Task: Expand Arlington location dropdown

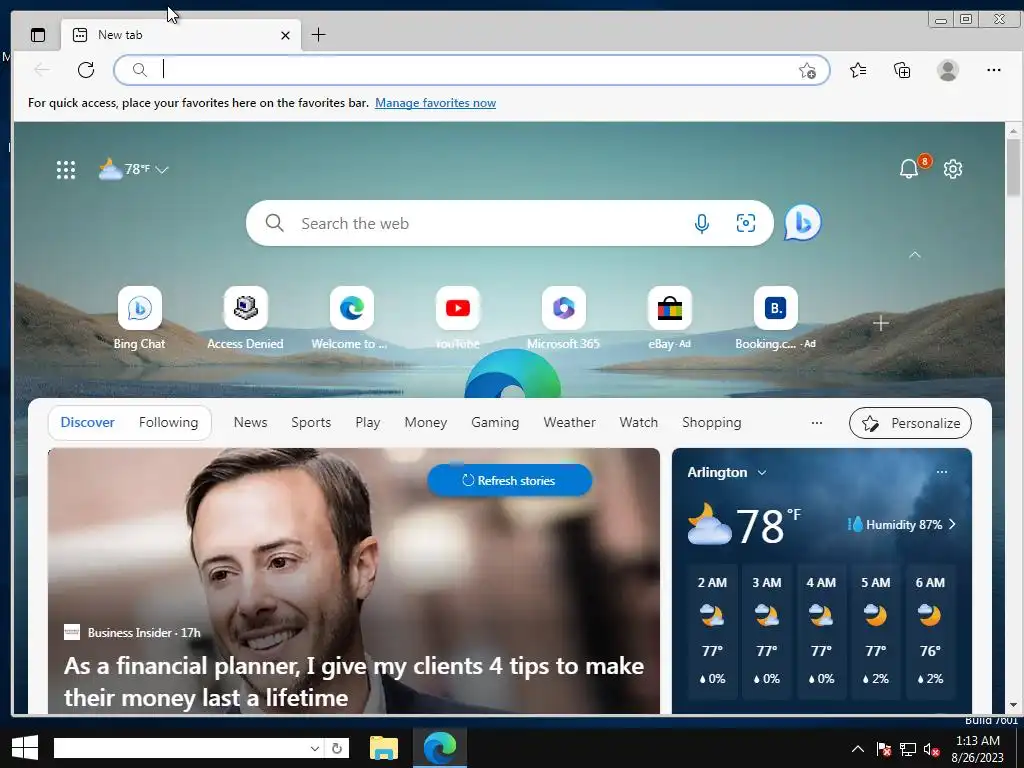Action: [x=761, y=472]
